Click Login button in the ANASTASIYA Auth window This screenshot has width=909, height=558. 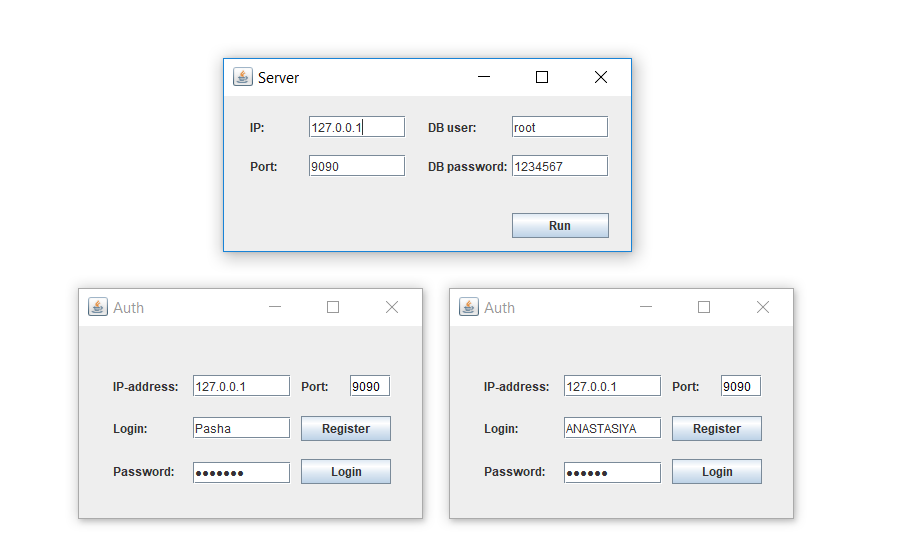click(717, 472)
